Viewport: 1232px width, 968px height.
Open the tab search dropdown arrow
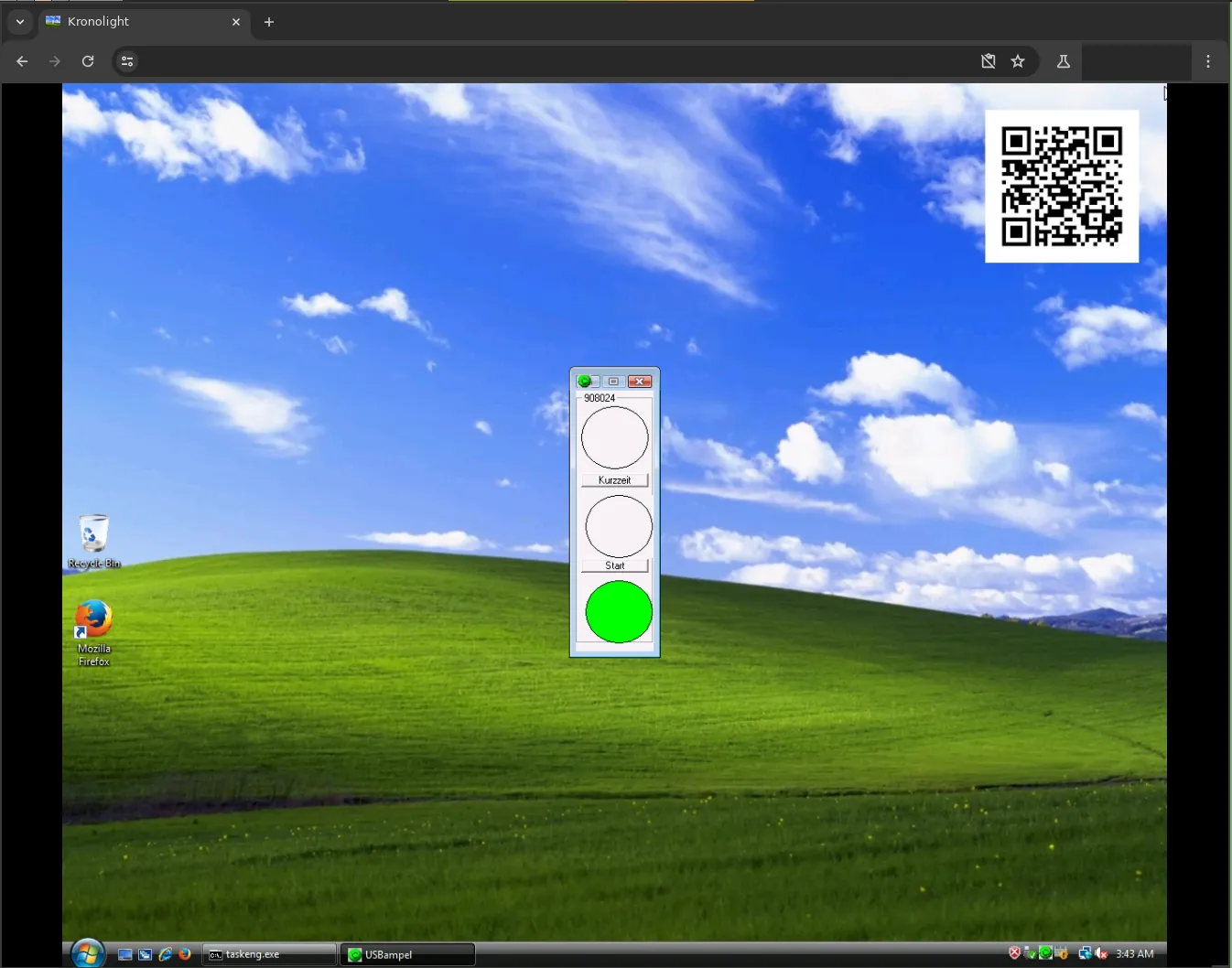[x=19, y=22]
